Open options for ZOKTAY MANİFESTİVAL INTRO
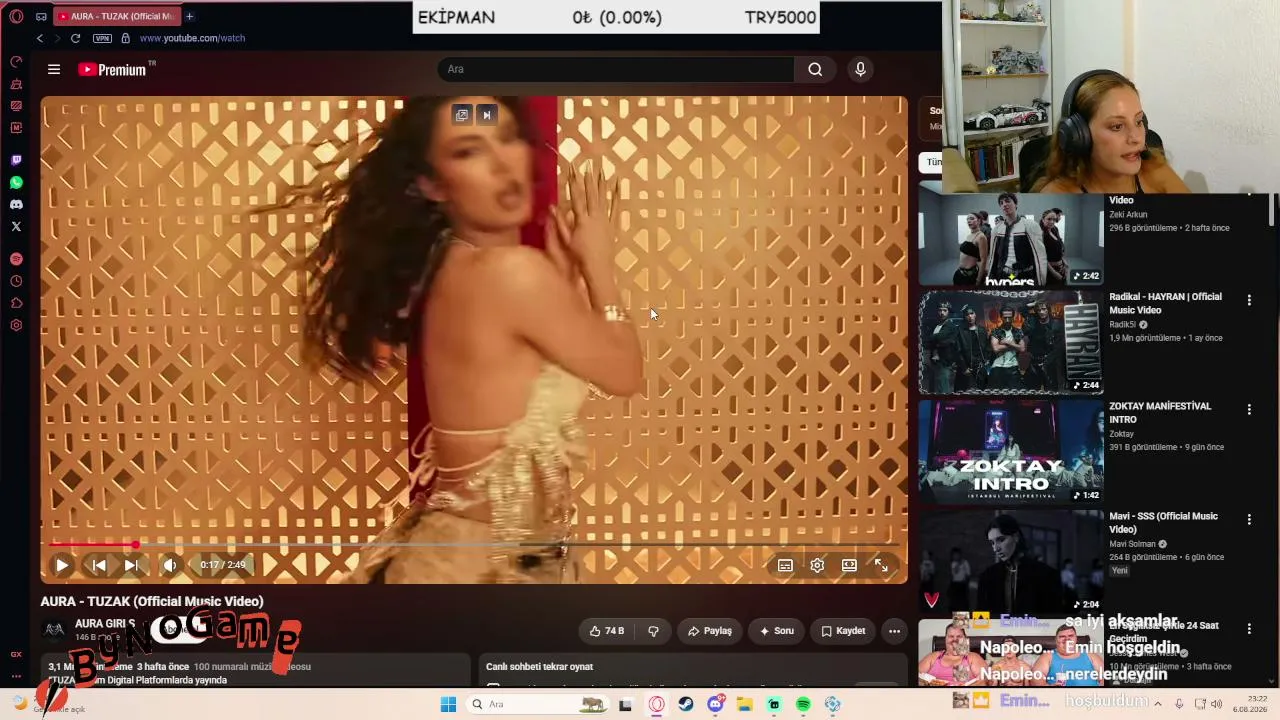Screen dimensions: 1280x720 1249,409
